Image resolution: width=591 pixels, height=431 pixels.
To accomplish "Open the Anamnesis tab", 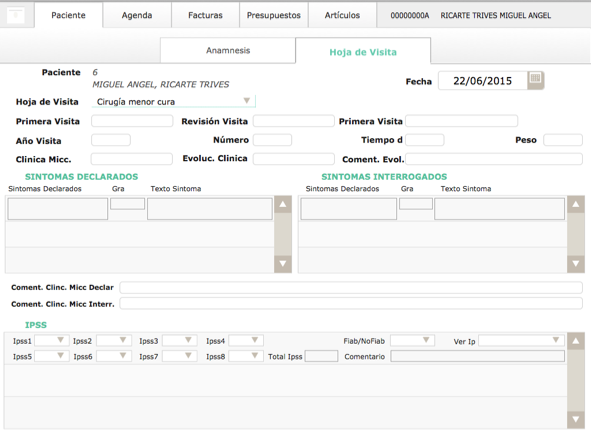I will (228, 51).
